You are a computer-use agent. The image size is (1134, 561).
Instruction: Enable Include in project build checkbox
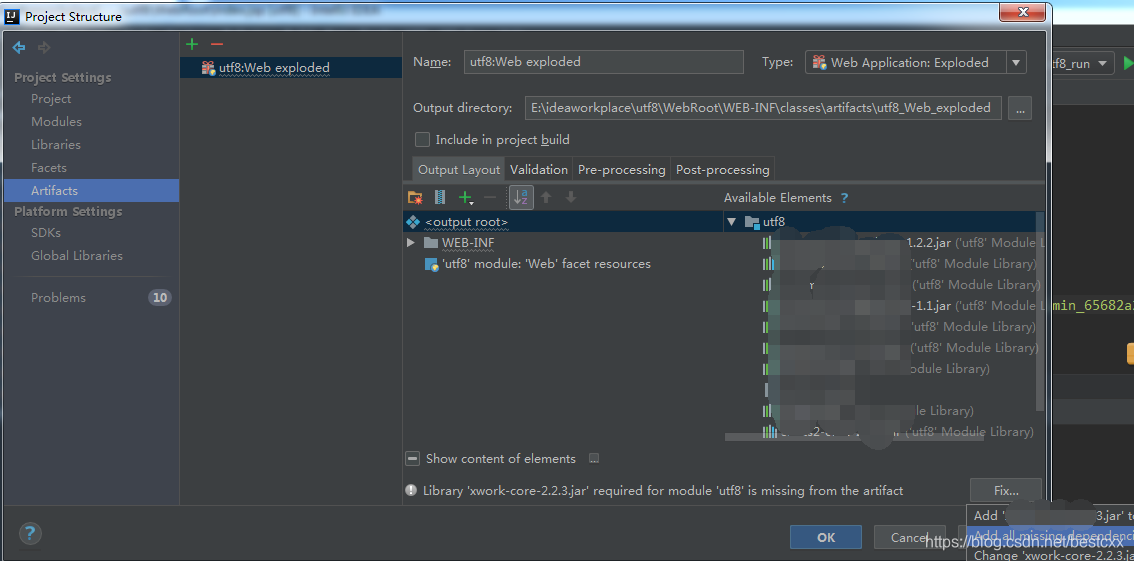click(422, 140)
